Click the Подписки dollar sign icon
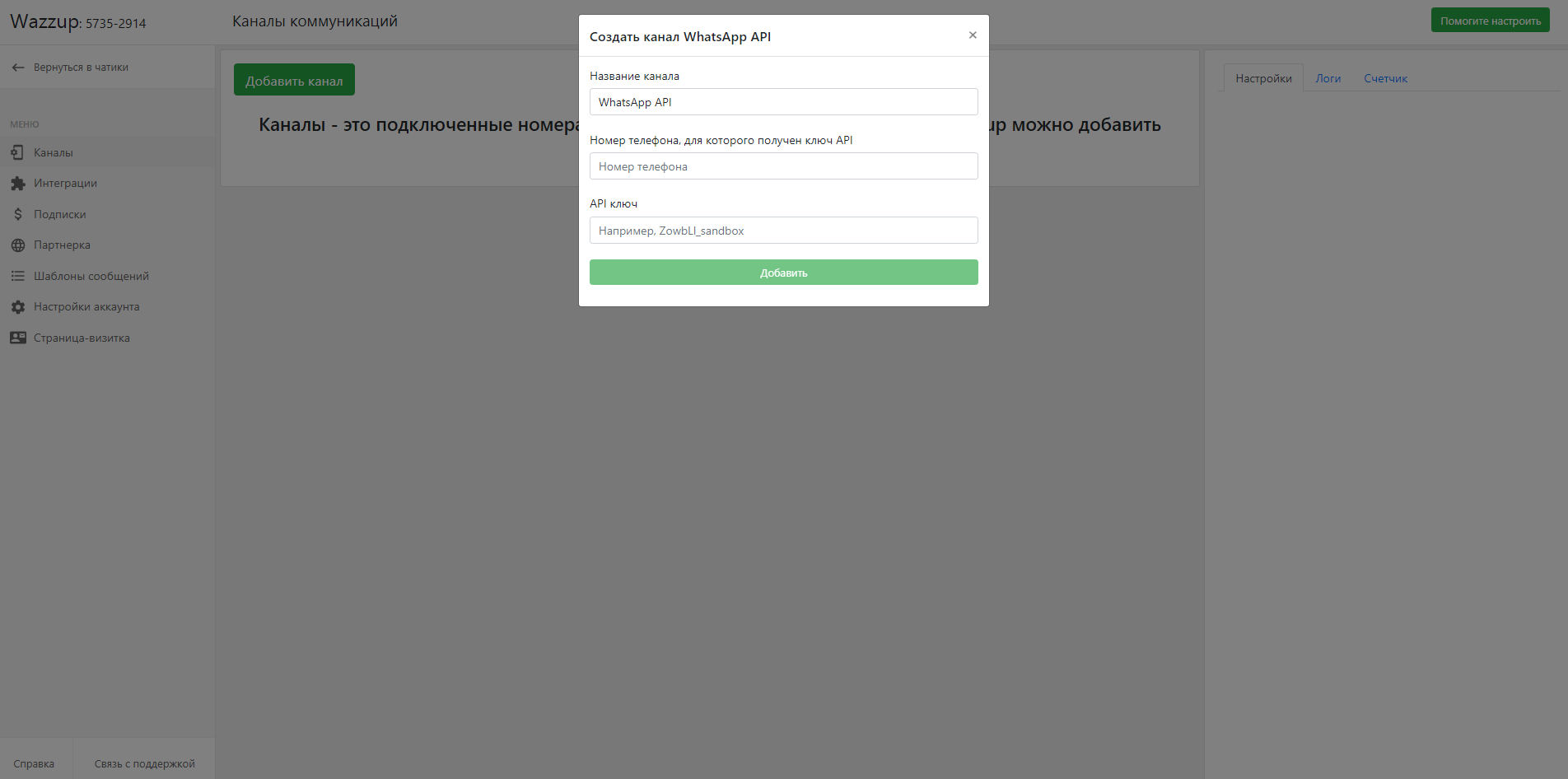The image size is (1568, 779). tap(17, 214)
